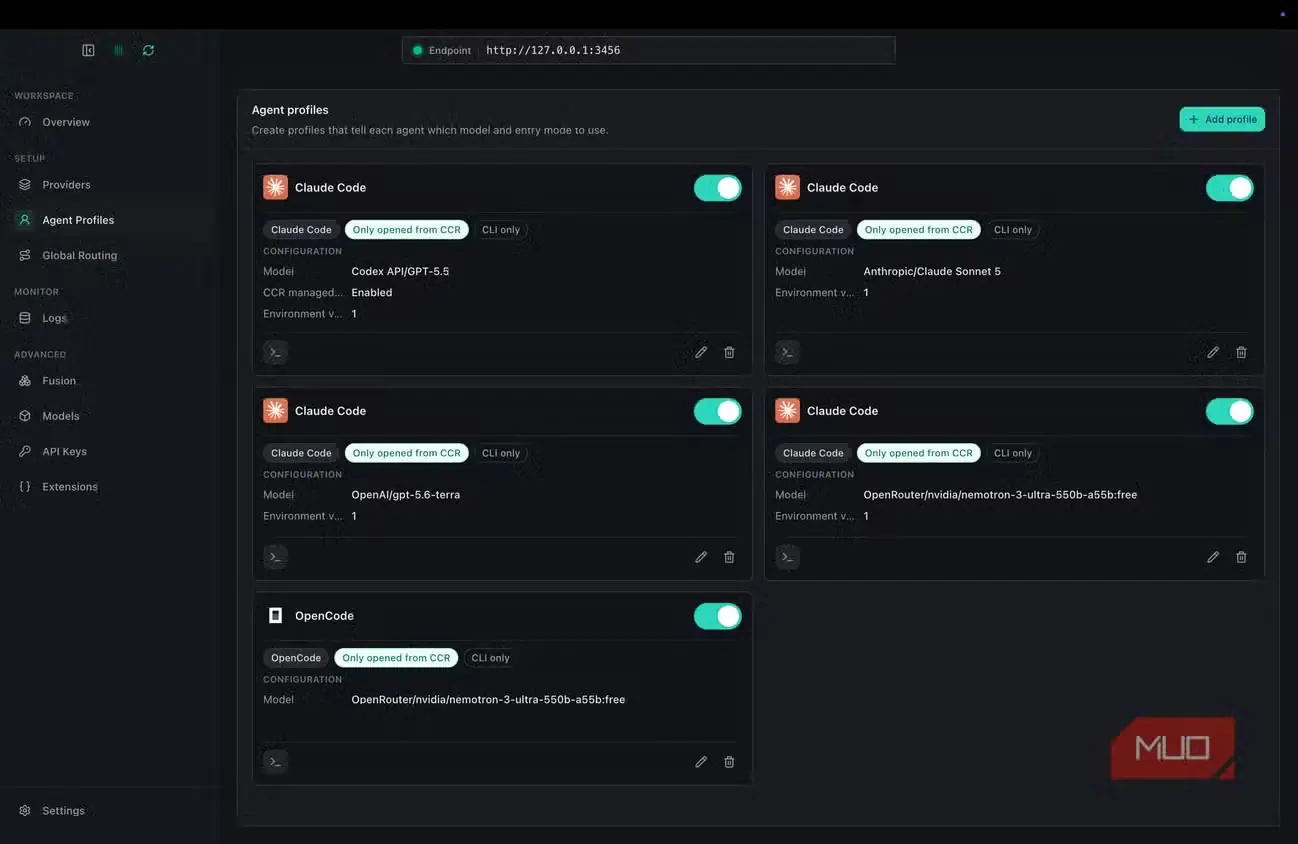Click the Claude logo on the gpt-5.6-terra card
Viewport: 1298px width, 844px height.
pos(275,410)
